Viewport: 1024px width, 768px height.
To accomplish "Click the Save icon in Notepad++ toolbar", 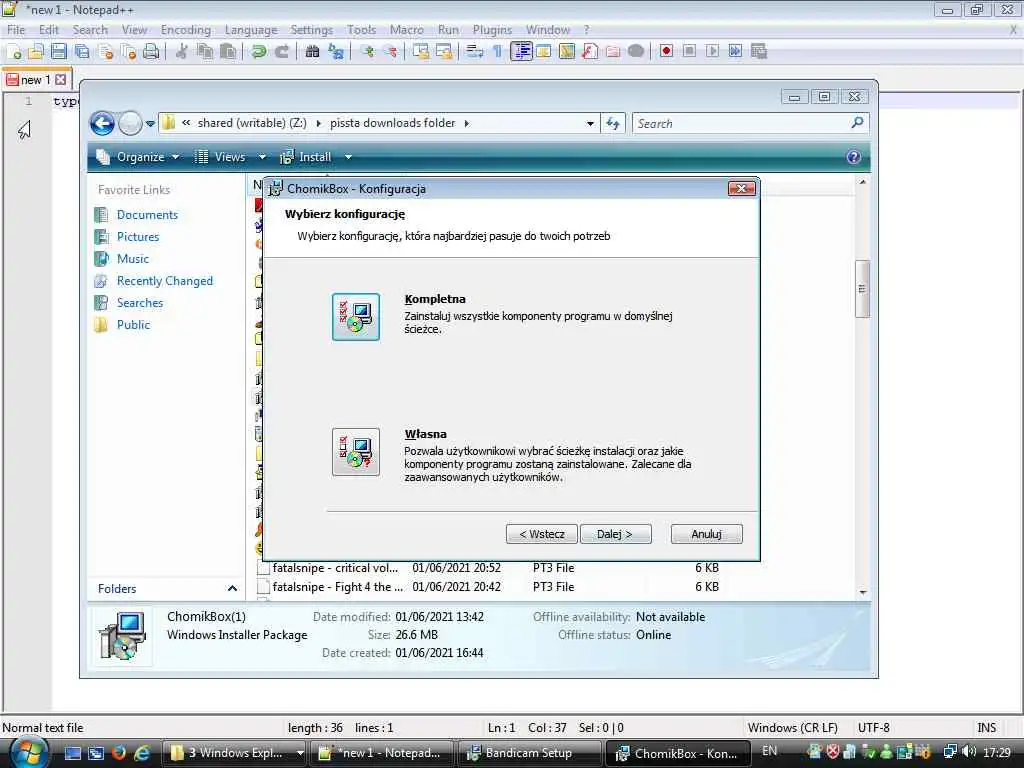I will (x=59, y=52).
